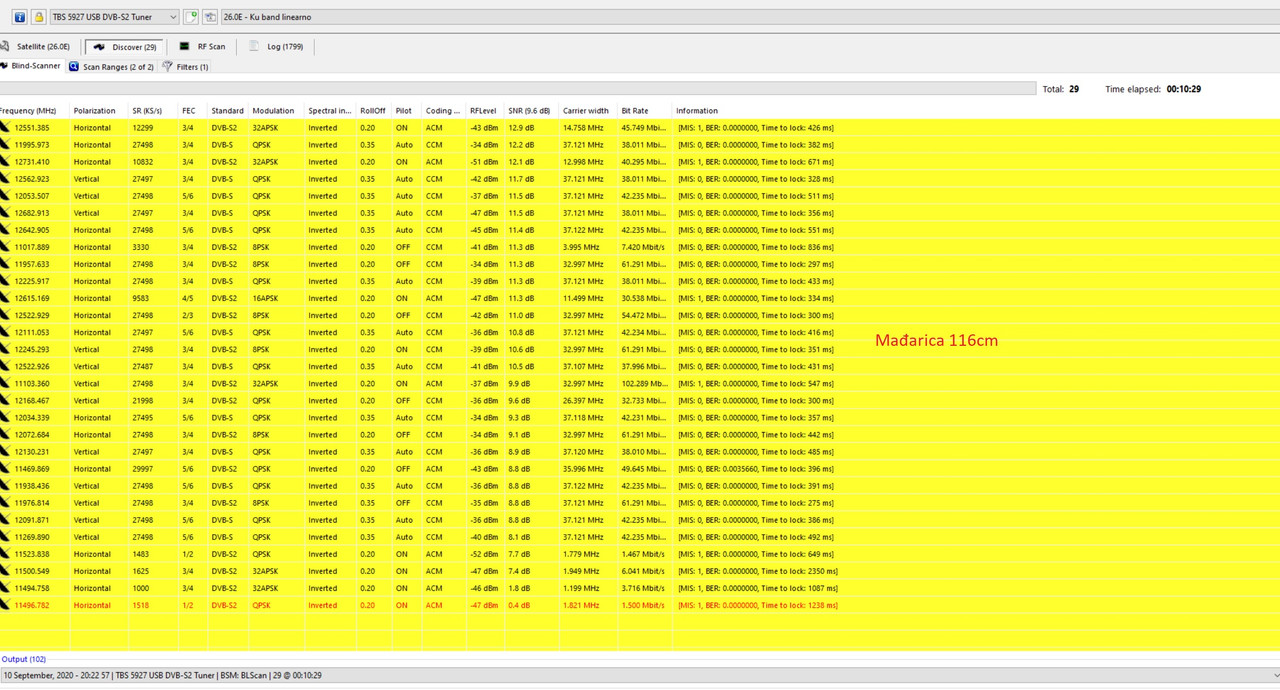The height and width of the screenshot is (690, 1280).
Task: Click the signal icon of row 12551.385
Action: (x=5, y=127)
